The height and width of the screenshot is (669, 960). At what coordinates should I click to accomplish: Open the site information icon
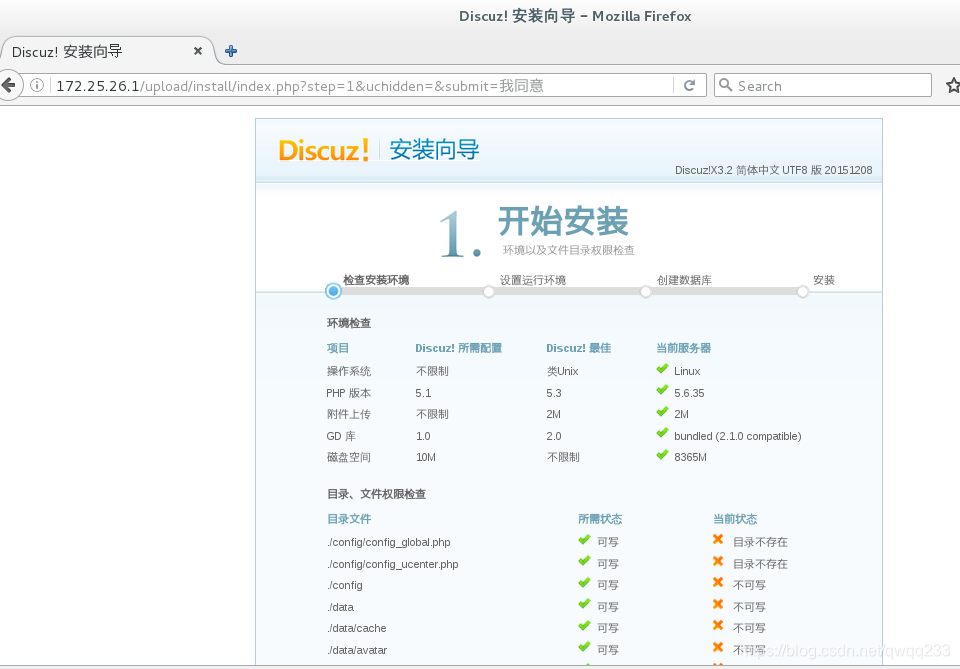(x=37, y=85)
